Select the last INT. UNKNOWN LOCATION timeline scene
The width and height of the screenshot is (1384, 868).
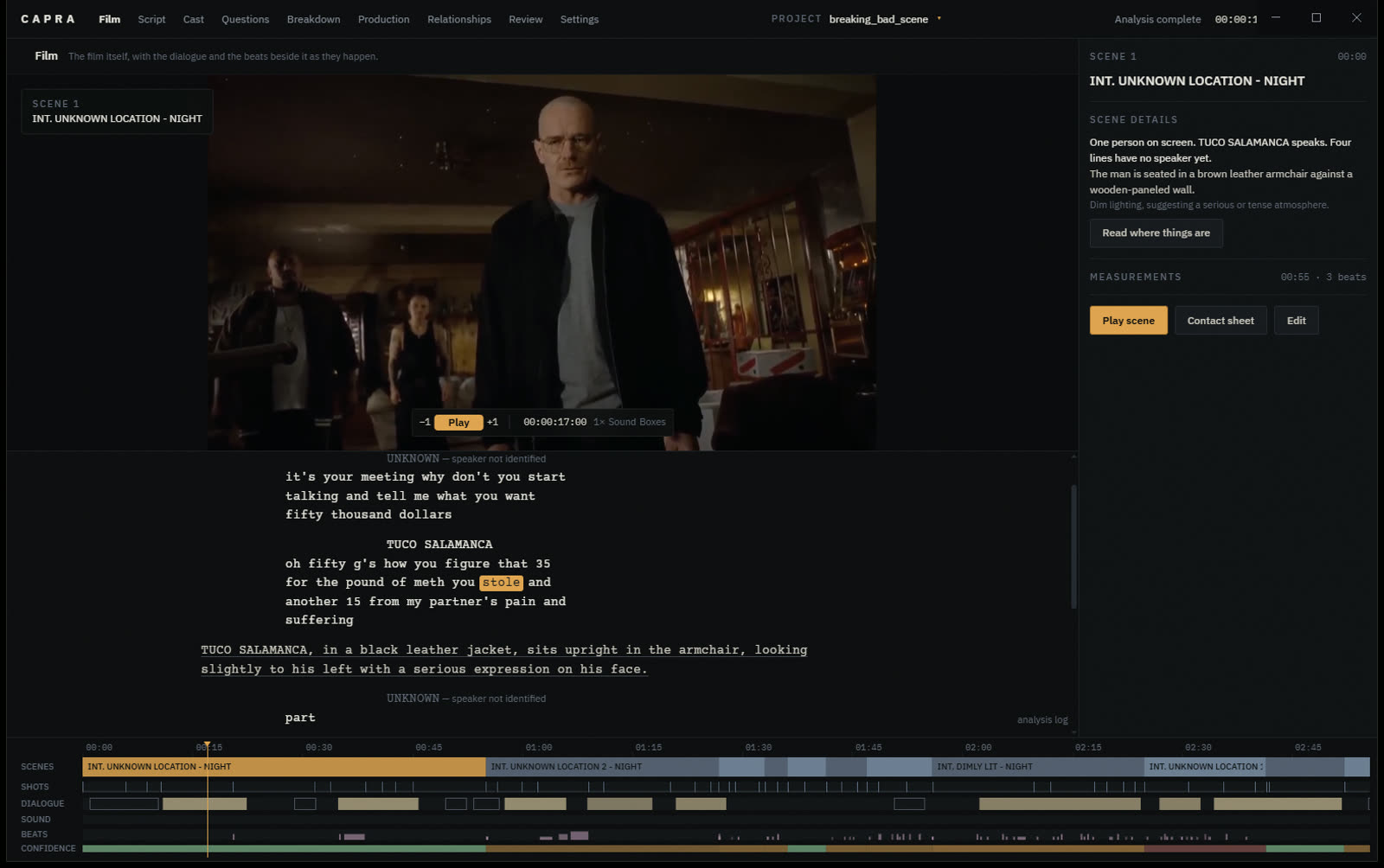coord(1205,767)
